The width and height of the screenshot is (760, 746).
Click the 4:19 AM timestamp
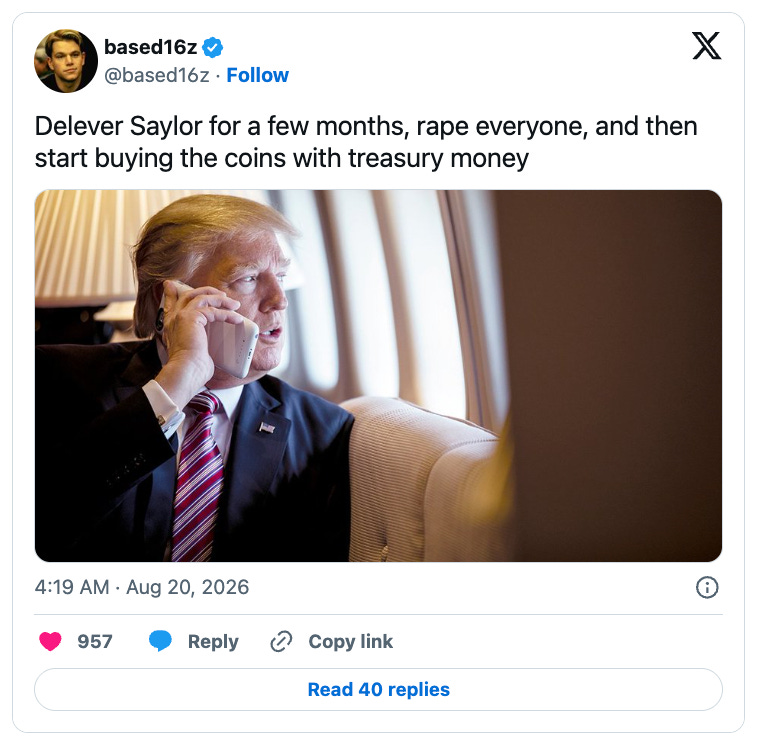click(72, 587)
